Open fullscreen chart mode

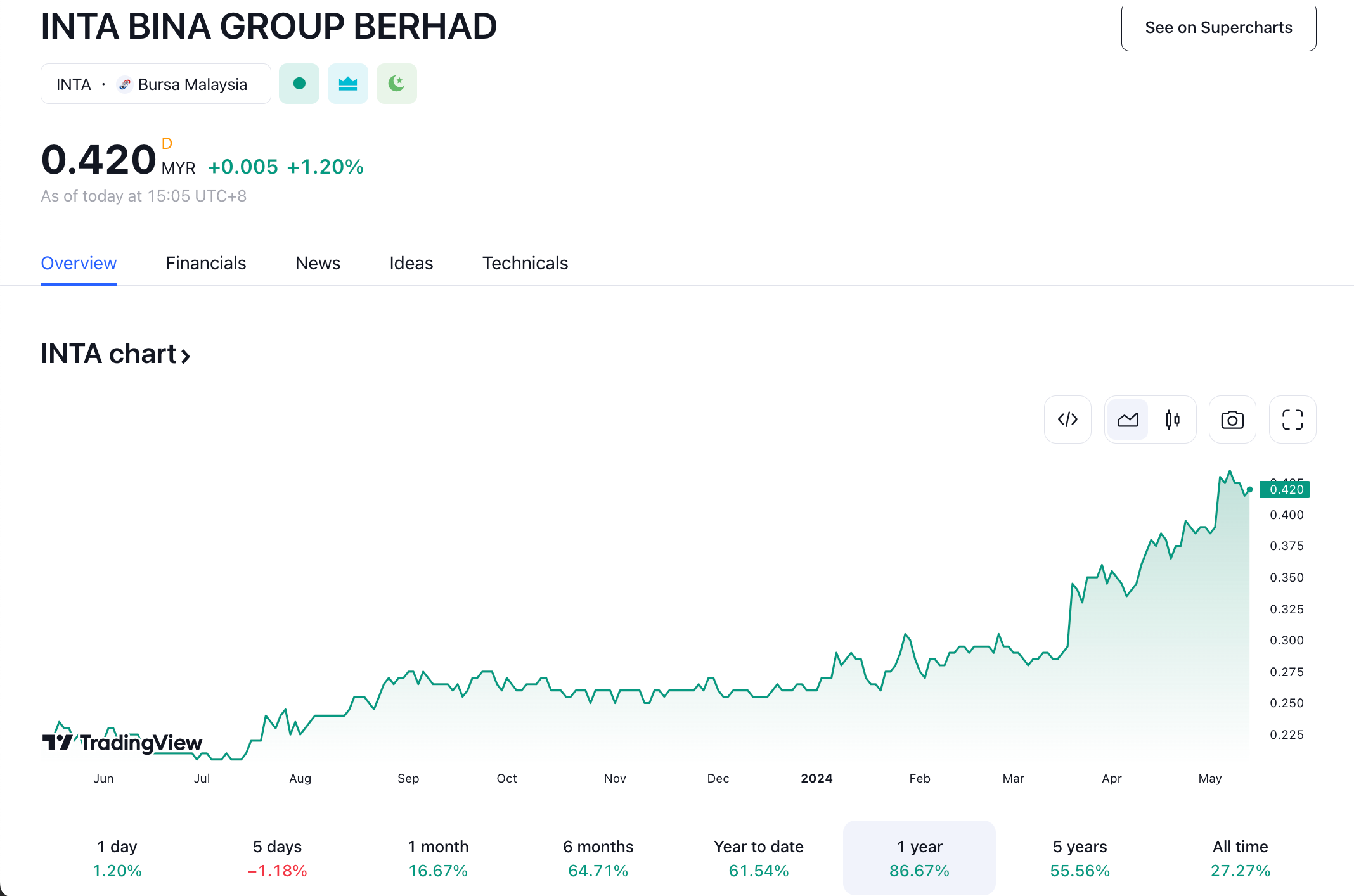(x=1293, y=419)
